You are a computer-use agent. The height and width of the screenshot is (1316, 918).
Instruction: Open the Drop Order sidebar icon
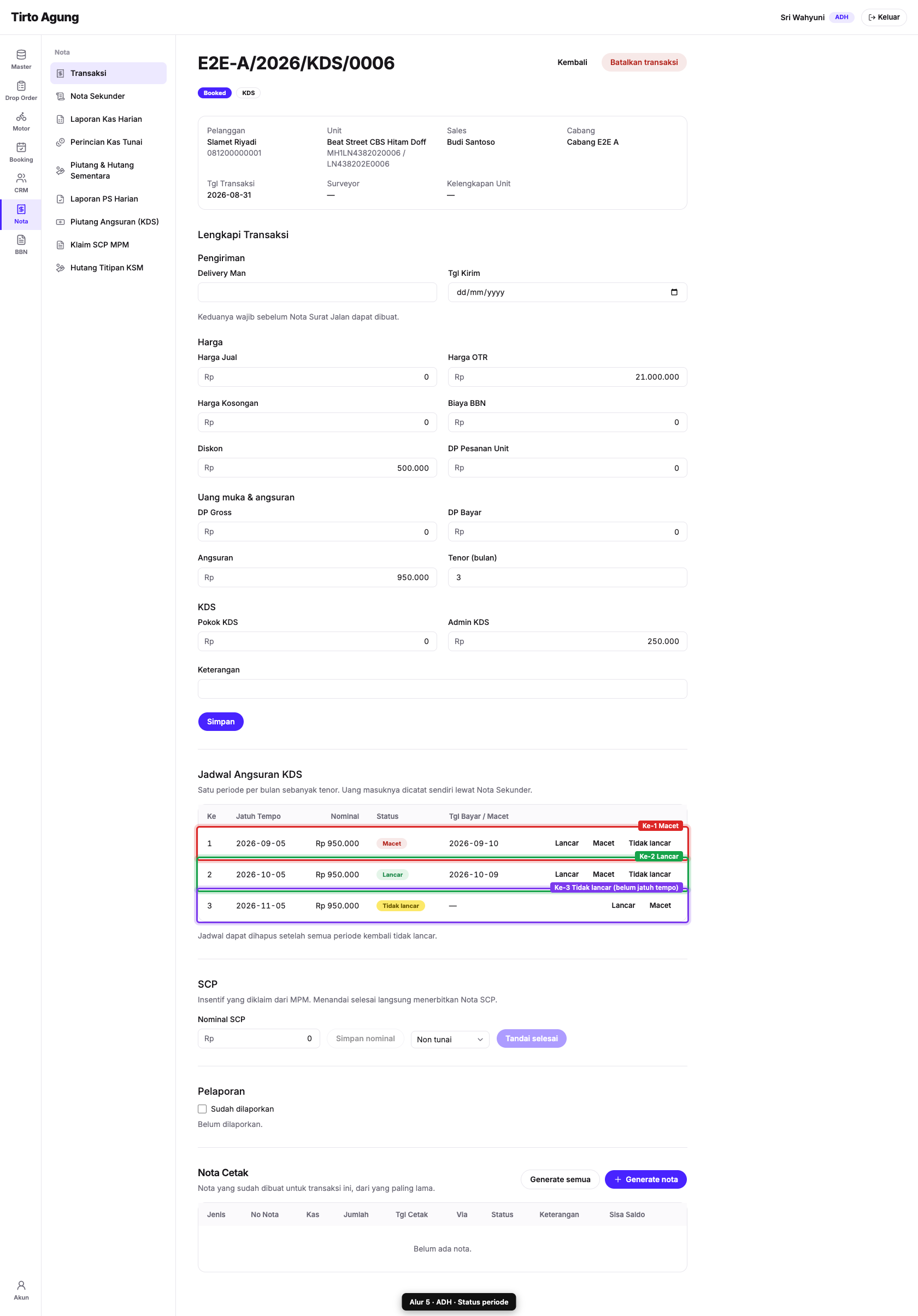[x=21, y=86]
